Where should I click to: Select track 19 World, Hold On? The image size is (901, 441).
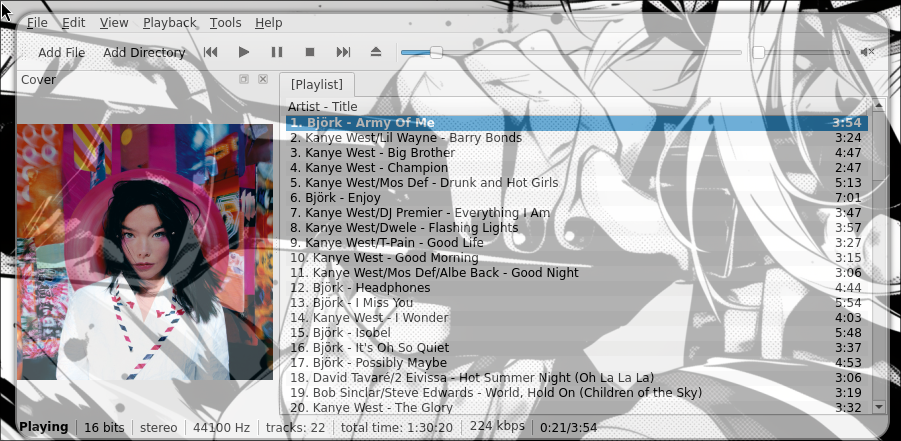tap(577, 393)
